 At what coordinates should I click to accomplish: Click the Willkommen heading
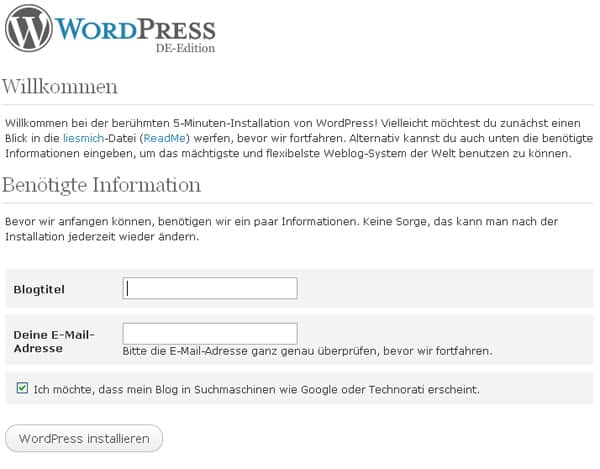60,86
